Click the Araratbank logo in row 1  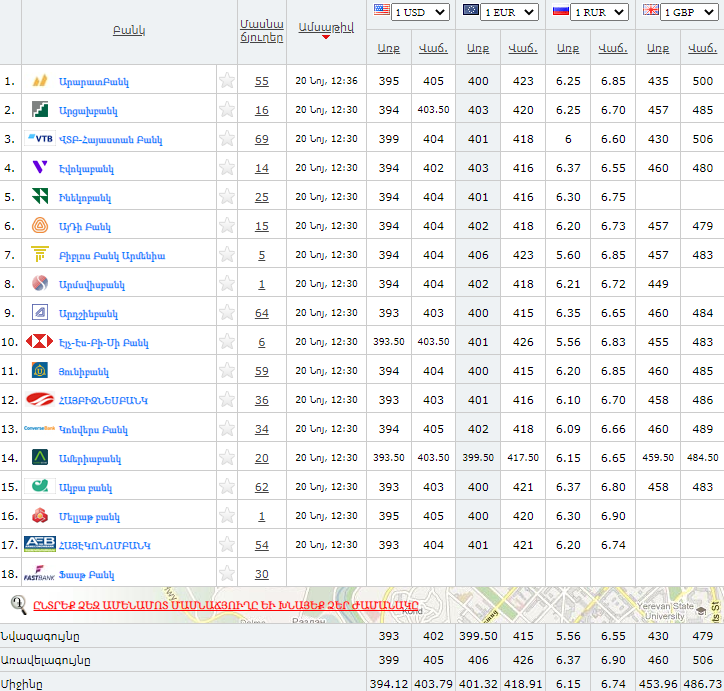pos(40,80)
